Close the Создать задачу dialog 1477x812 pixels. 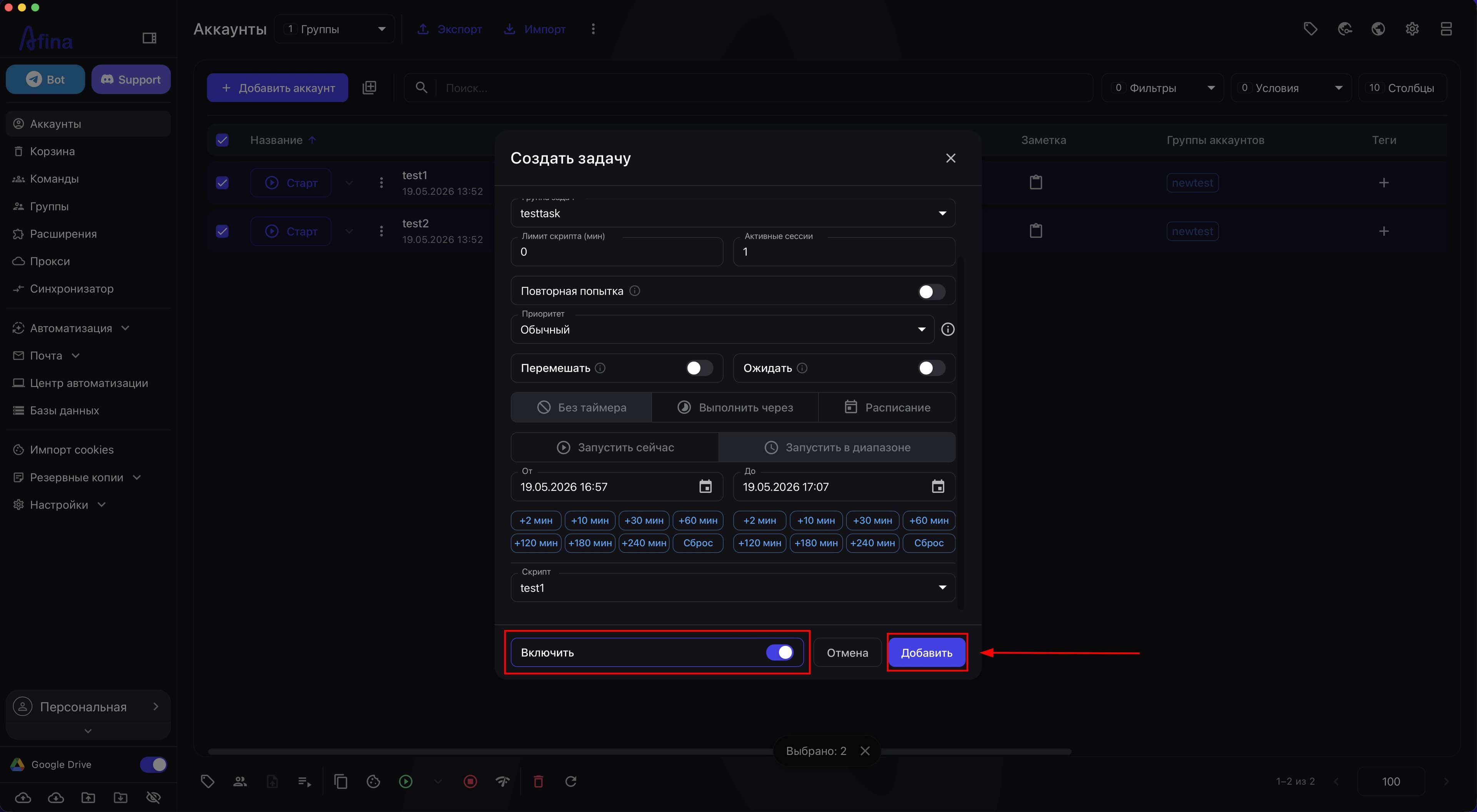951,158
